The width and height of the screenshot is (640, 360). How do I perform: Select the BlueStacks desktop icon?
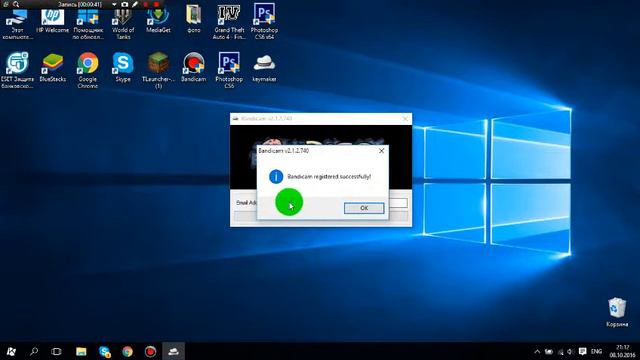(53, 68)
